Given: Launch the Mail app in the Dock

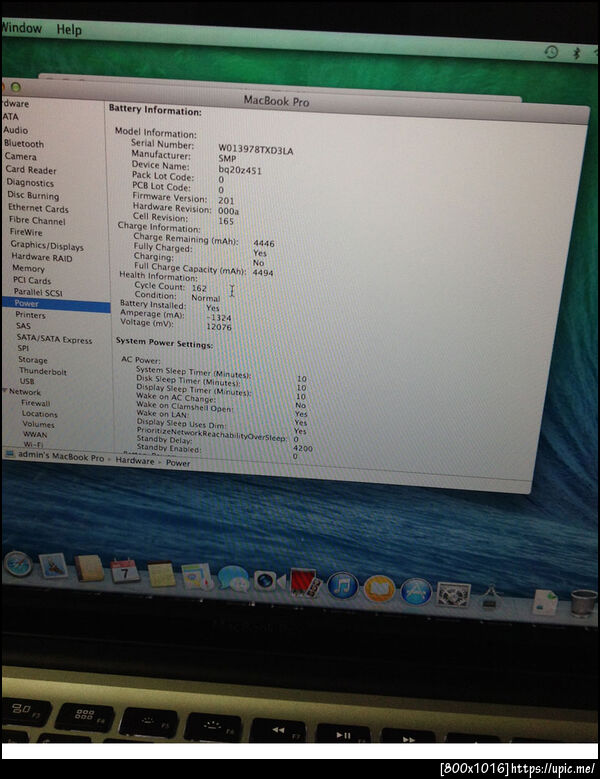Looking at the screenshot, I should 53,566.
